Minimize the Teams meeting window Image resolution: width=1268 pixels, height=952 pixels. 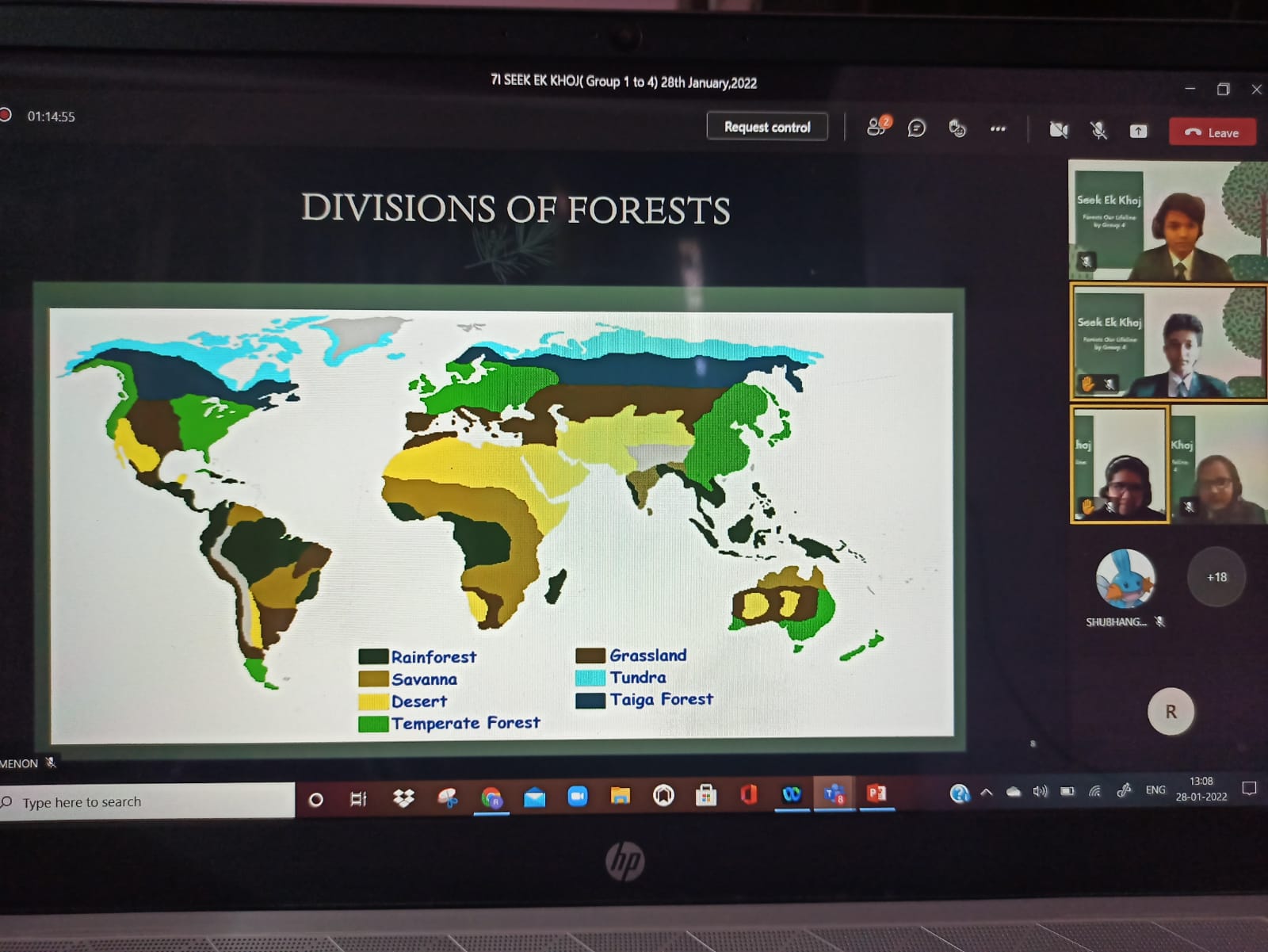(1190, 89)
